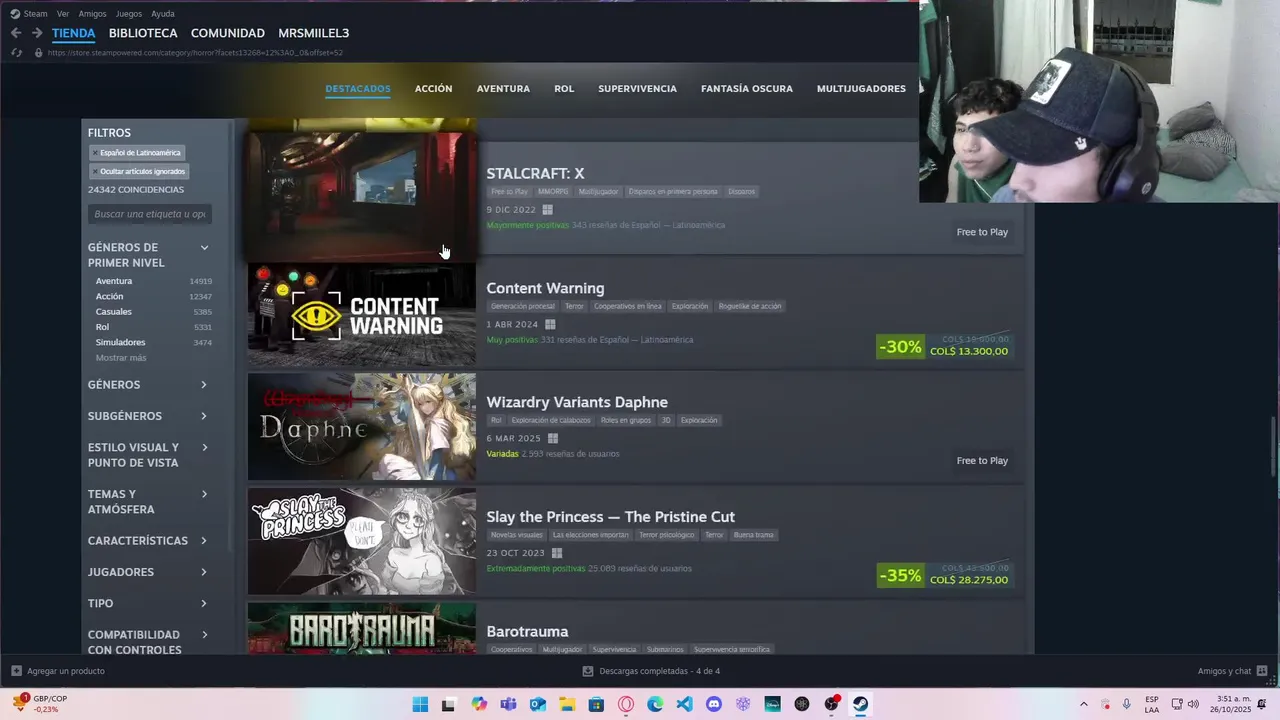Viewport: 1280px width, 720px height.
Task: Show hidden system tray icons
Action: click(1083, 704)
